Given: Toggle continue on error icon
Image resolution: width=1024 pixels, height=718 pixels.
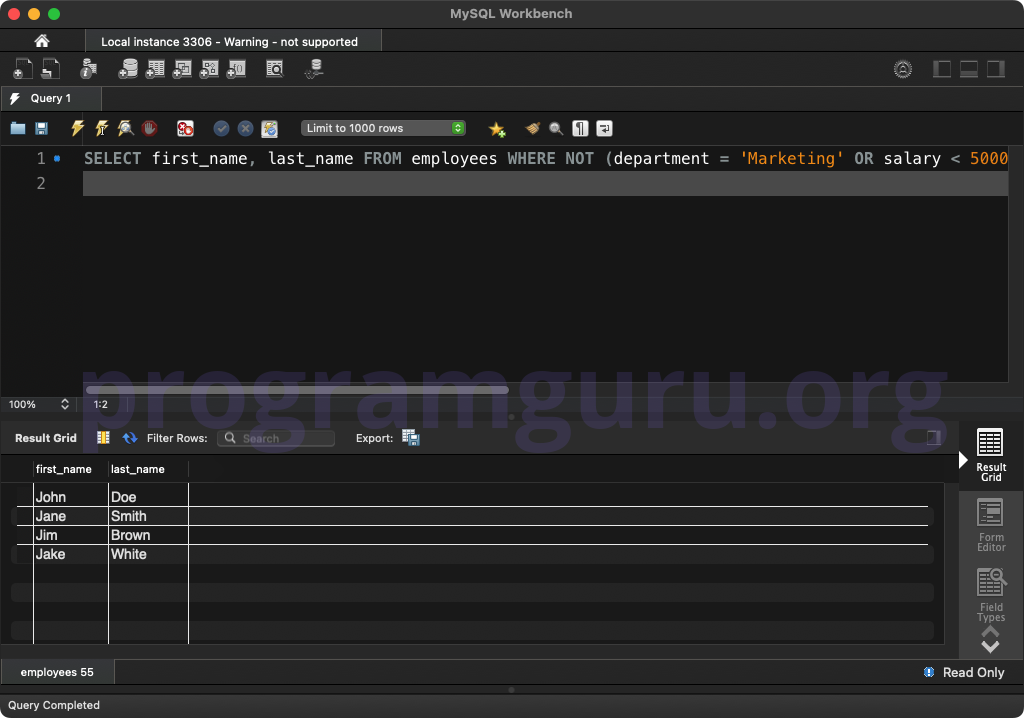Looking at the screenshot, I should tap(185, 128).
